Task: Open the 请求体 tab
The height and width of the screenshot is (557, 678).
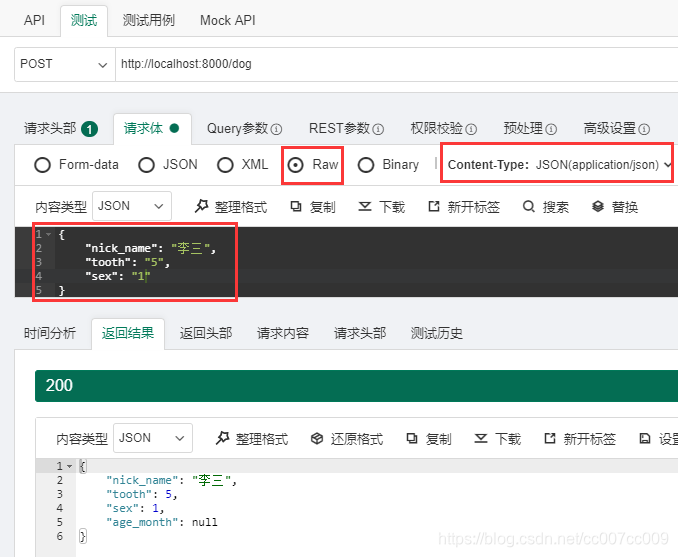Action: [x=152, y=128]
